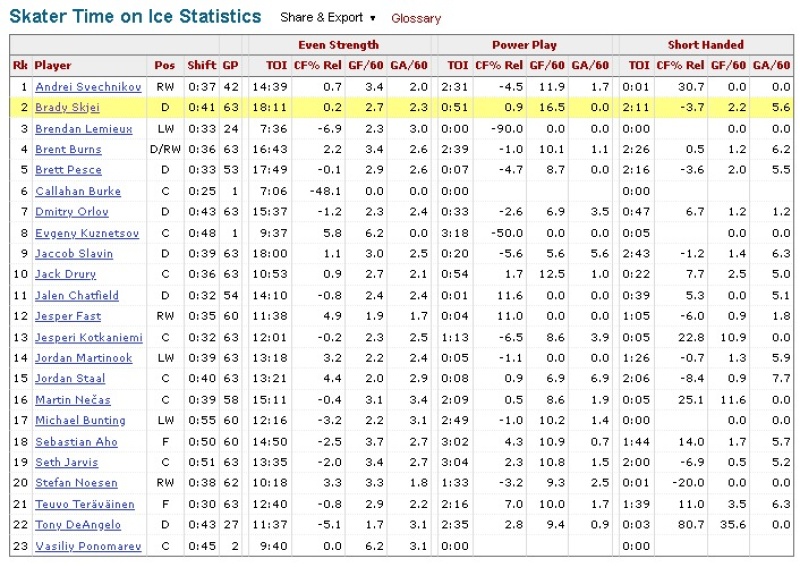This screenshot has width=800, height=567.
Task: Click Jesperi Kotkaniemi player link
Action: [89, 338]
